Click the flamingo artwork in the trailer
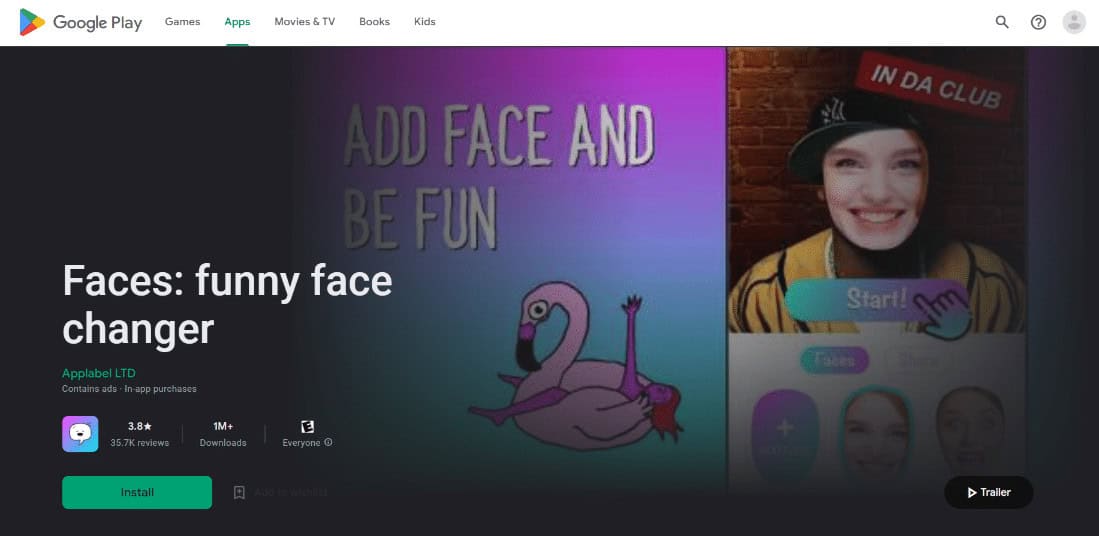1099x536 pixels. click(576, 373)
